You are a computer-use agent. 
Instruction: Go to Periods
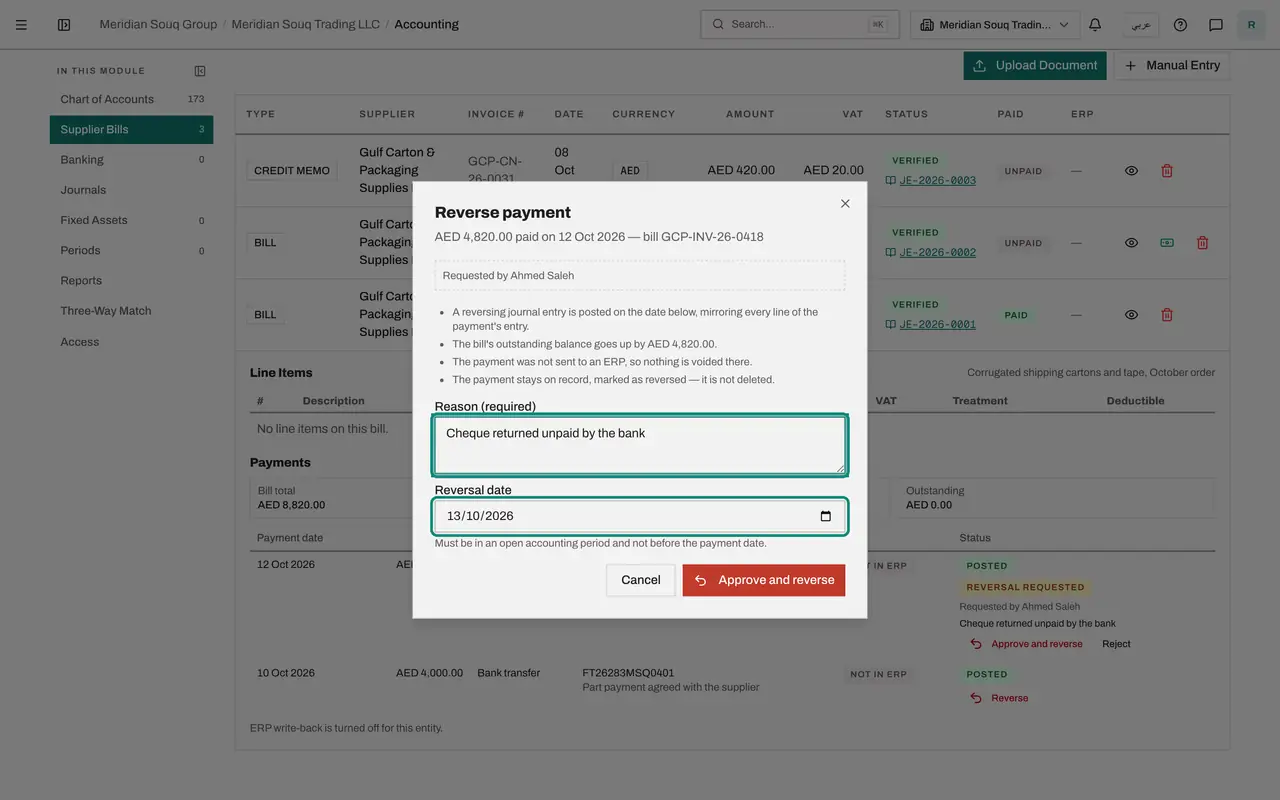tap(131, 250)
